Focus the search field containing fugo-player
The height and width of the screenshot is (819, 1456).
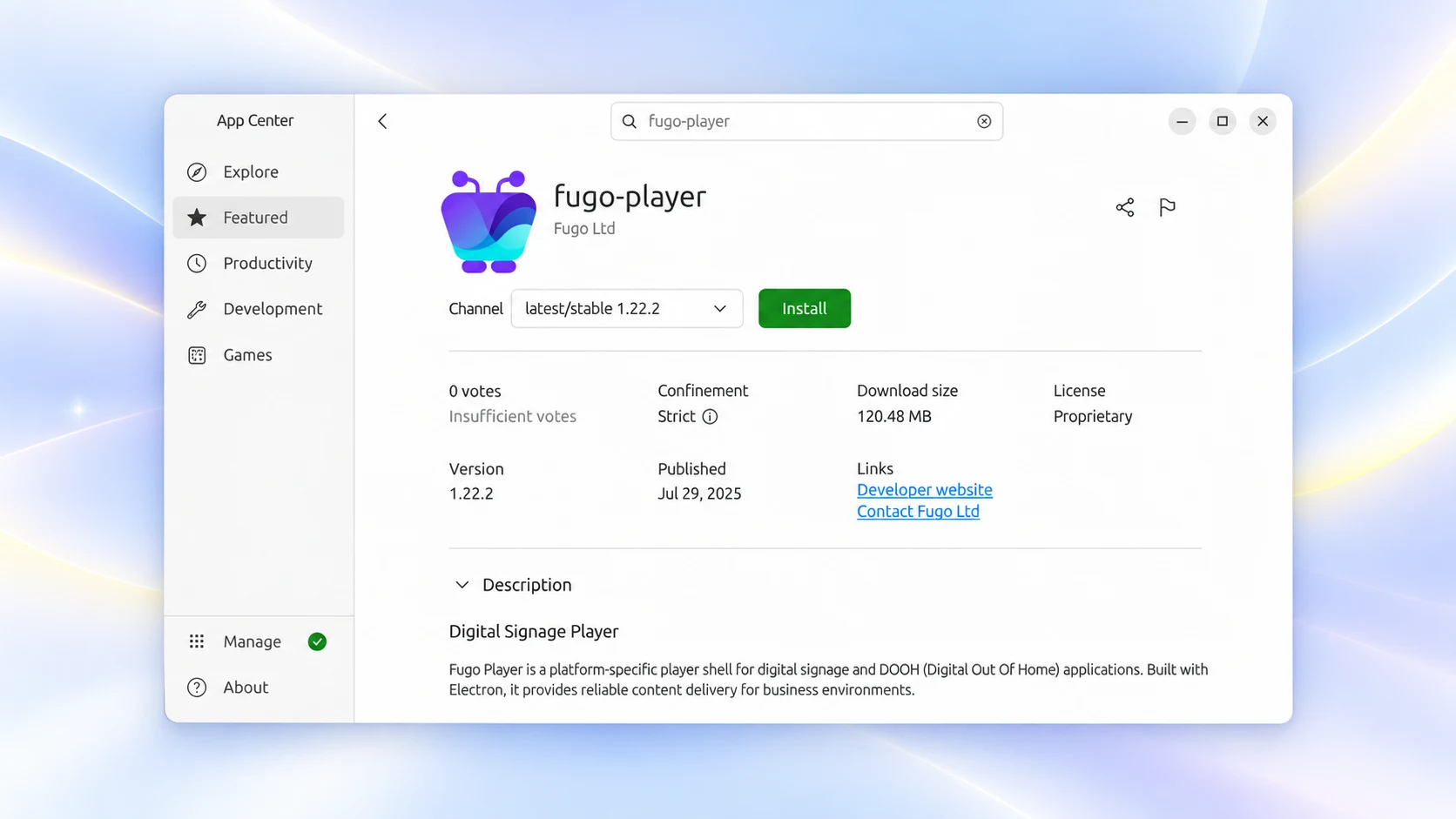pos(806,121)
